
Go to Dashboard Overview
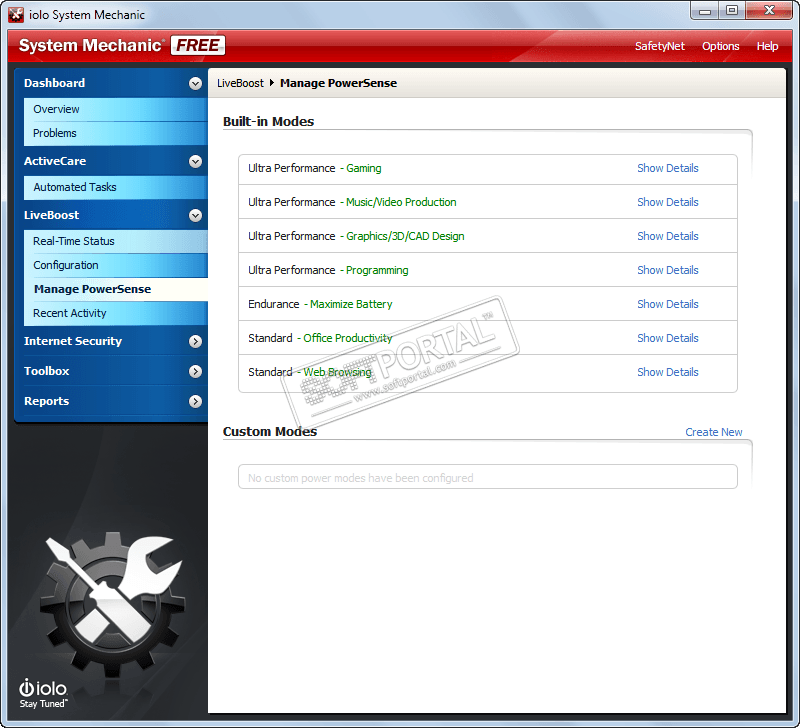coord(116,109)
